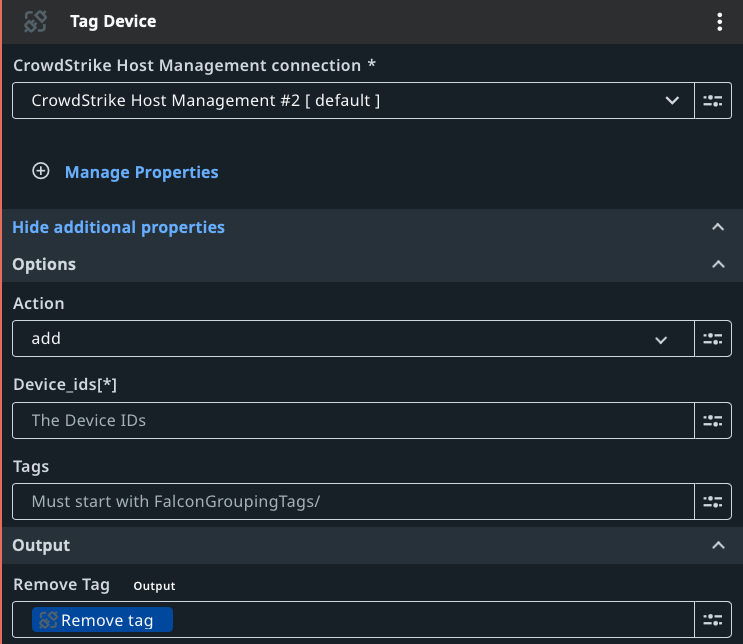Open options icon beside CrowdStrike connection dropdown
Image resolution: width=743 pixels, height=644 pixels.
pos(713,100)
